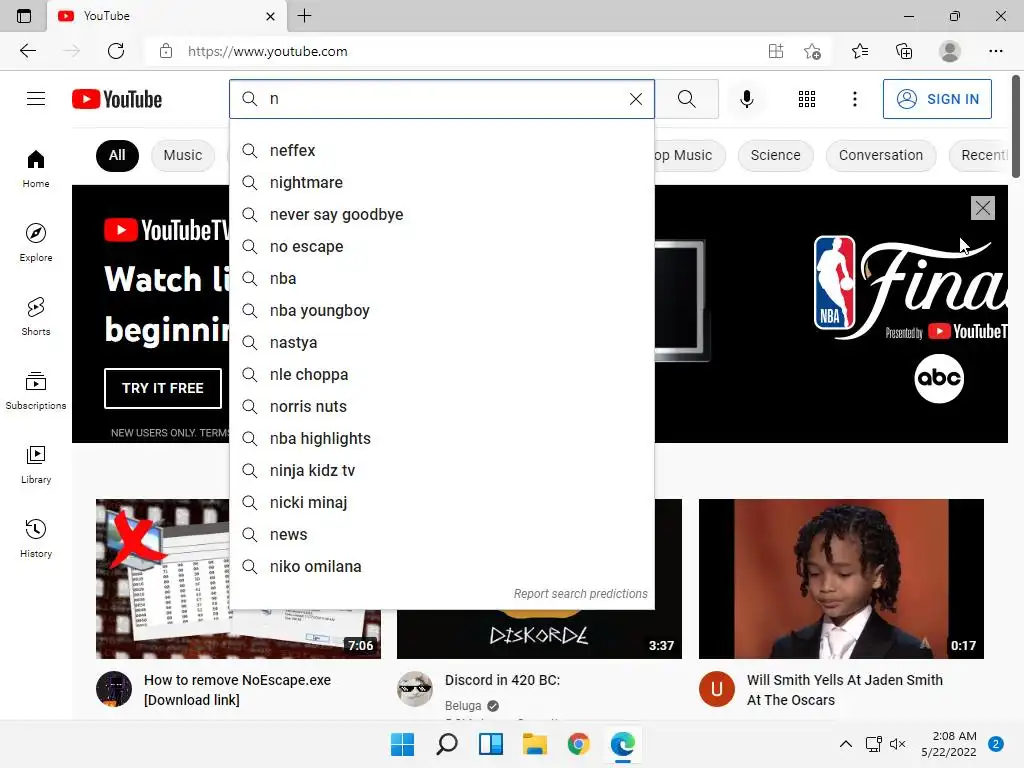Open Edge Collections
Image resolution: width=1024 pixels, height=768 pixels.
click(x=904, y=51)
